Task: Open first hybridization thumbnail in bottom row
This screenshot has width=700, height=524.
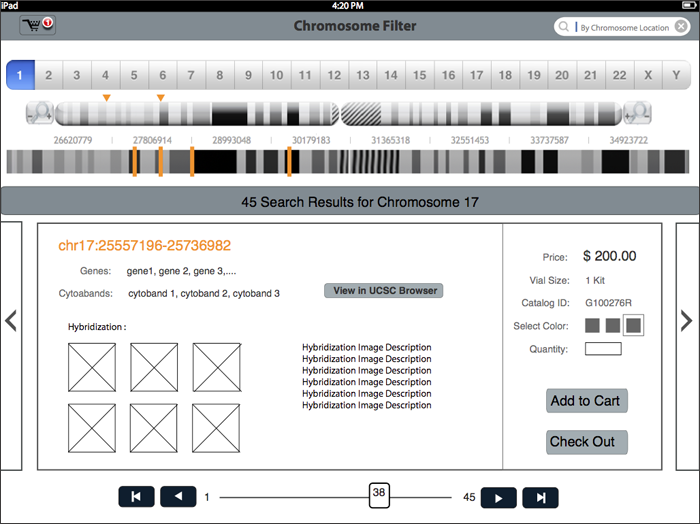Action: [92, 428]
